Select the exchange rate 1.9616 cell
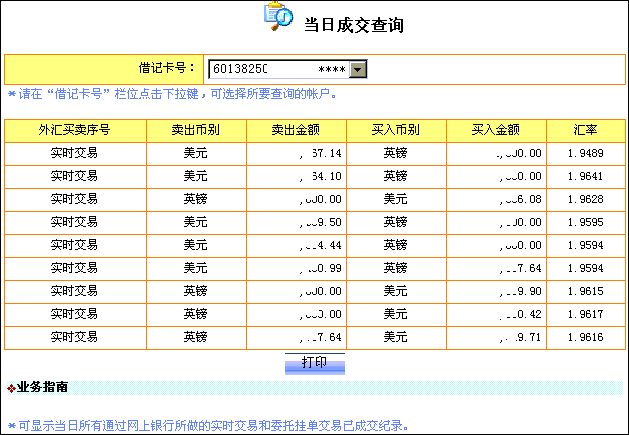Viewport: 629px width, 435px height. (x=586, y=337)
